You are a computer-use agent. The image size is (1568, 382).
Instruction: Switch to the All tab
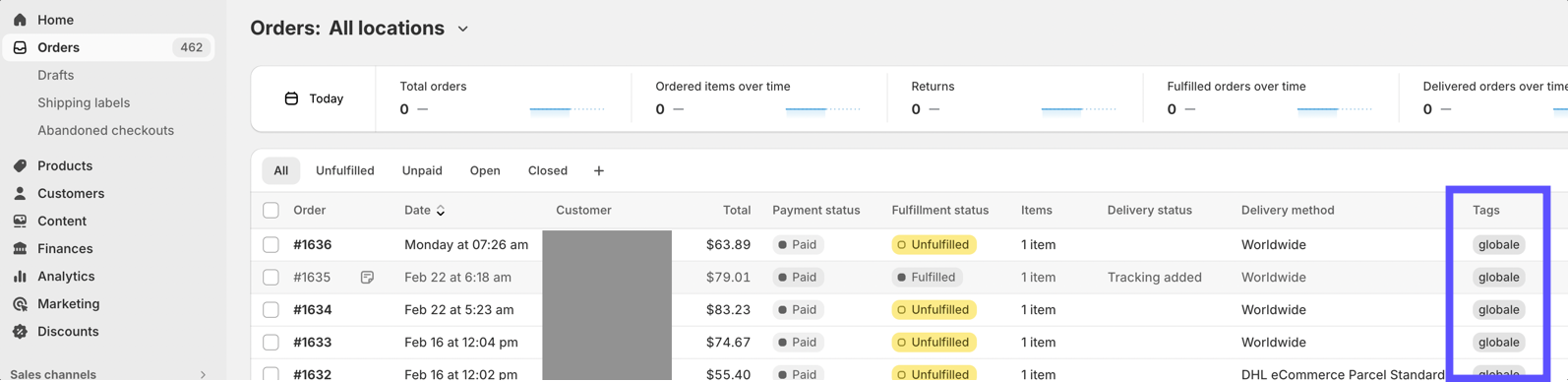coord(280,170)
